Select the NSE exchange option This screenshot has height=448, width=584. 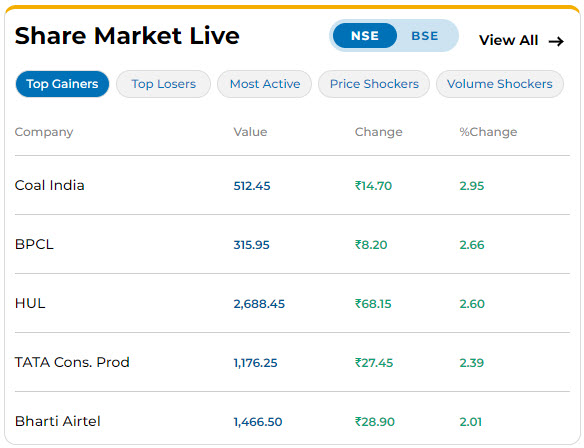click(x=365, y=36)
